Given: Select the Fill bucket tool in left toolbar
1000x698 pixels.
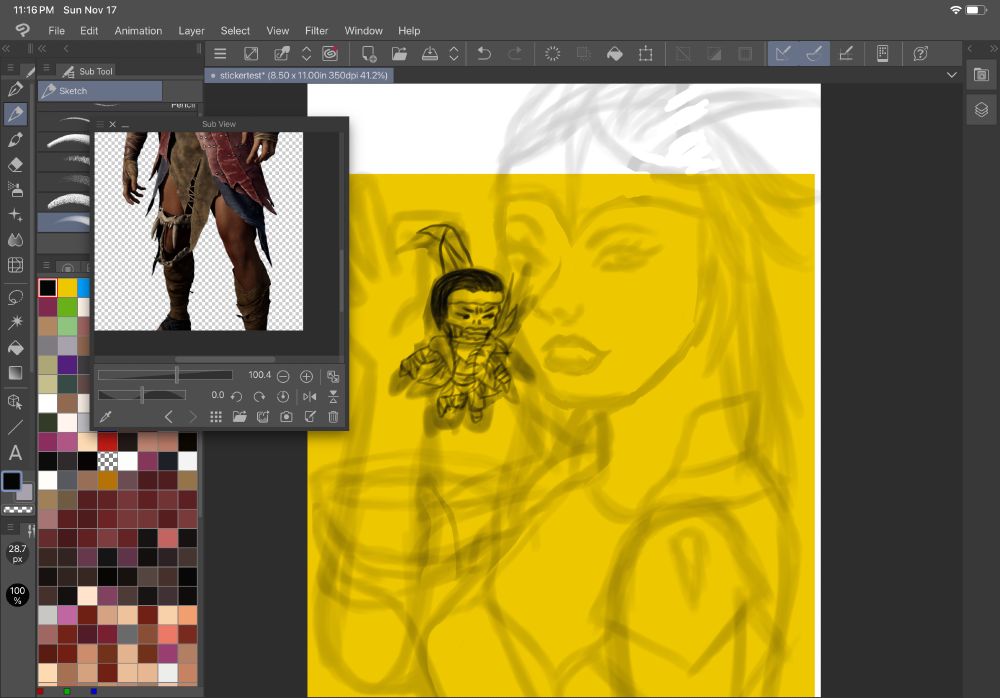Looking at the screenshot, I should (x=15, y=348).
